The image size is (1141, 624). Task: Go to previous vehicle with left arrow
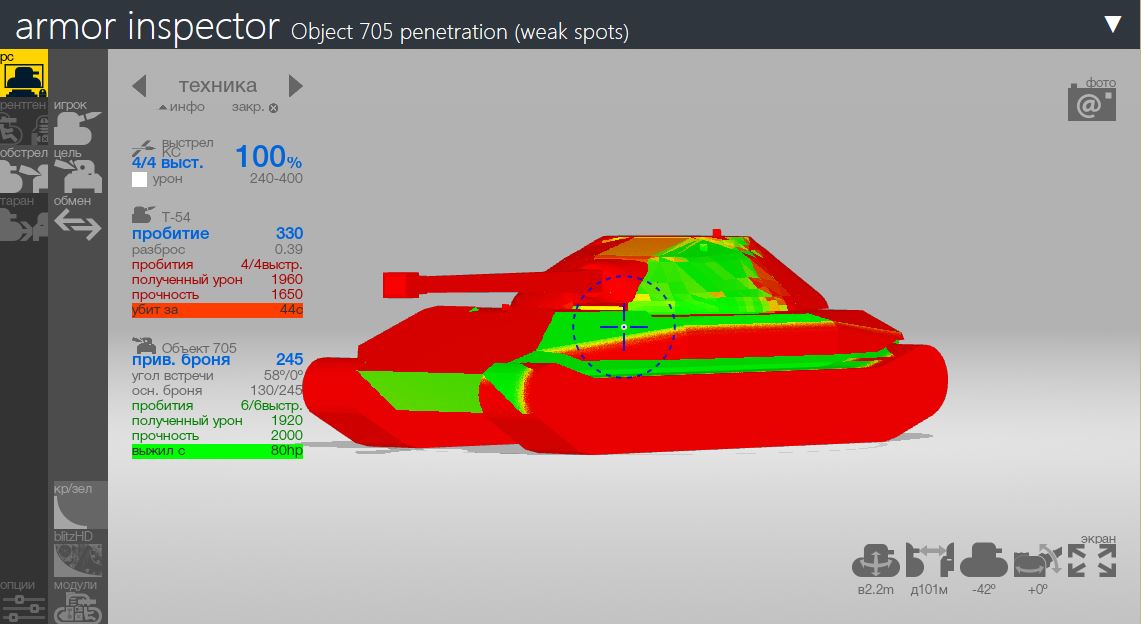tap(140, 86)
